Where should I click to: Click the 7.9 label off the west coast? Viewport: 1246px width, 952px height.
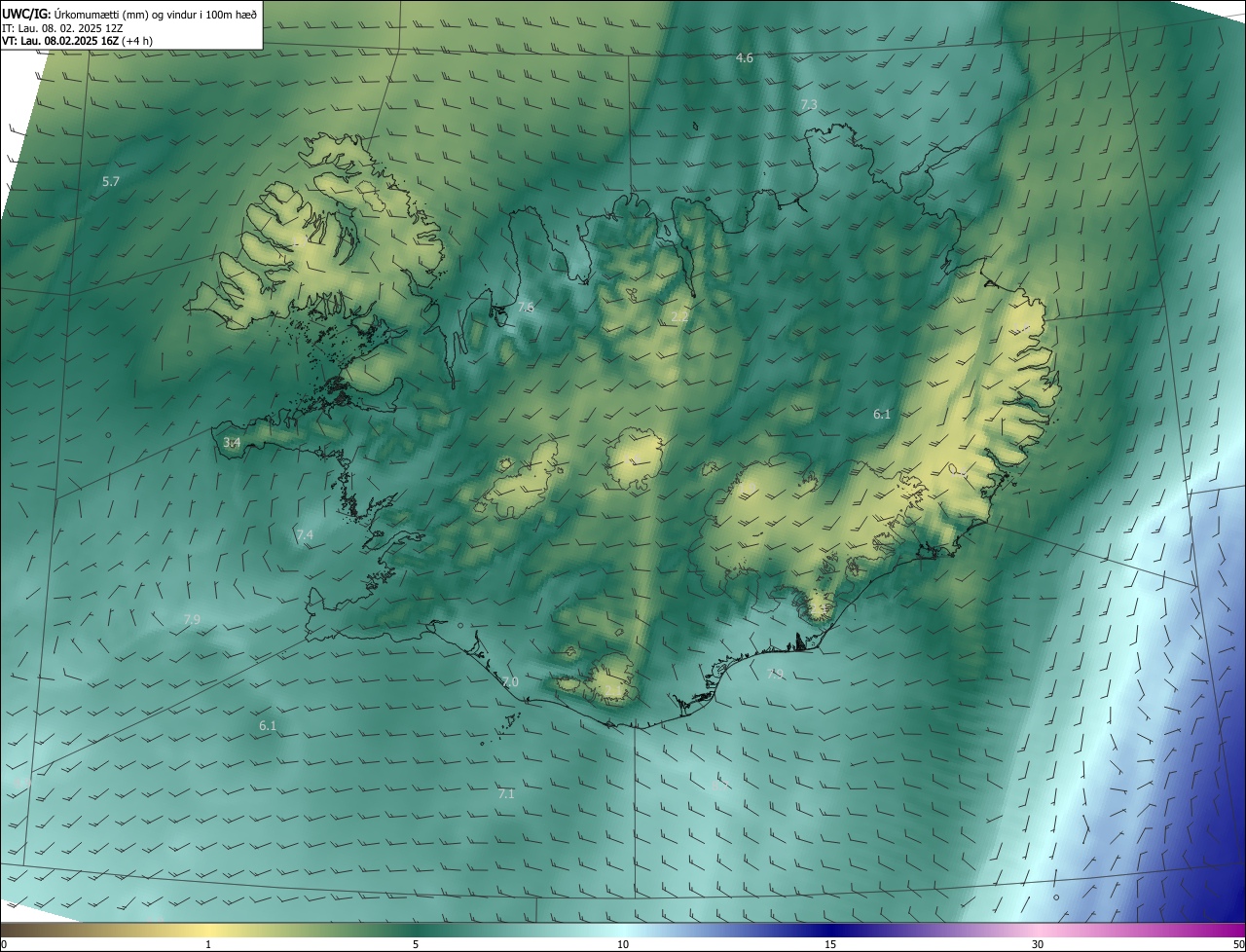coord(192,620)
